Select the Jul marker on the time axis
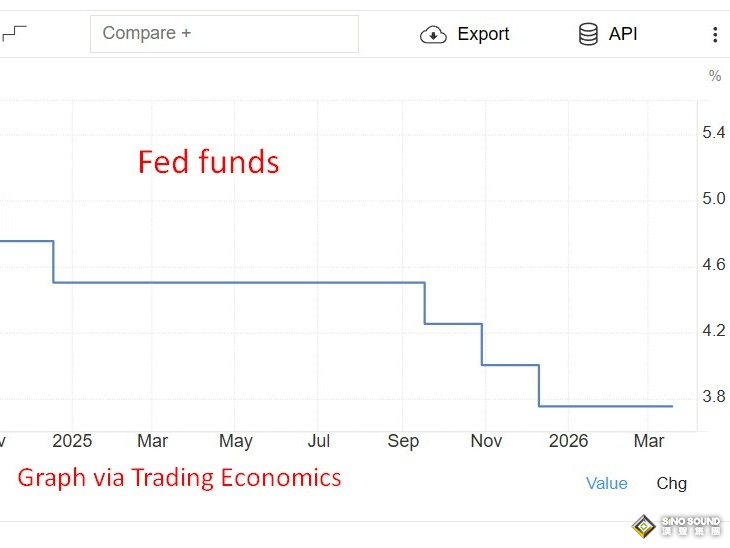The height and width of the screenshot is (548, 730). (x=319, y=441)
